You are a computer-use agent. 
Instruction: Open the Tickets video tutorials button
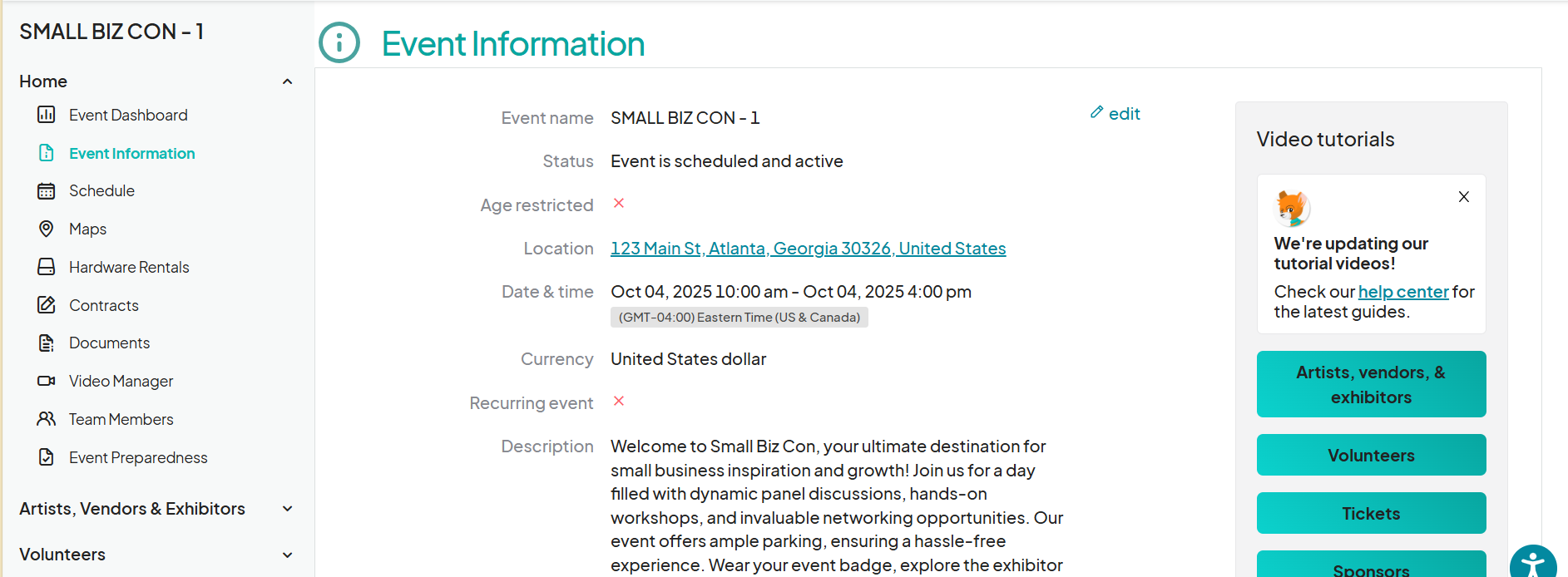click(x=1371, y=514)
